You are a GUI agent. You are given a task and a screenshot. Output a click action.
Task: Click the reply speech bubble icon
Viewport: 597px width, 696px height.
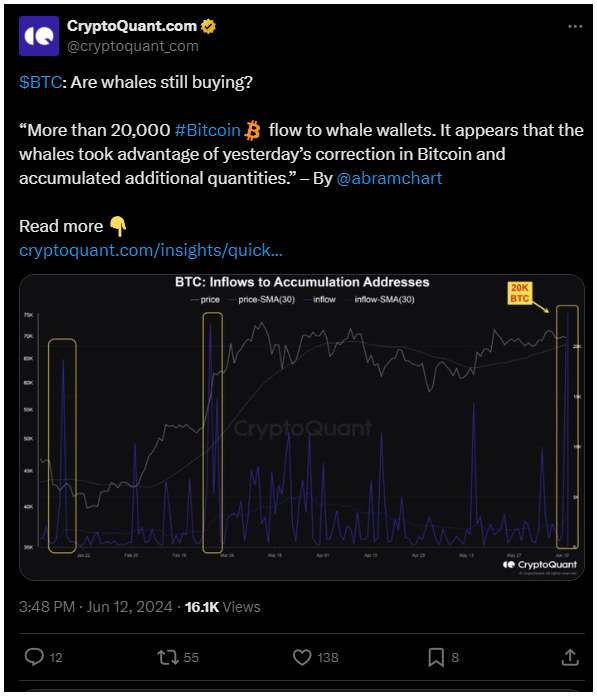pyautogui.click(x=34, y=657)
